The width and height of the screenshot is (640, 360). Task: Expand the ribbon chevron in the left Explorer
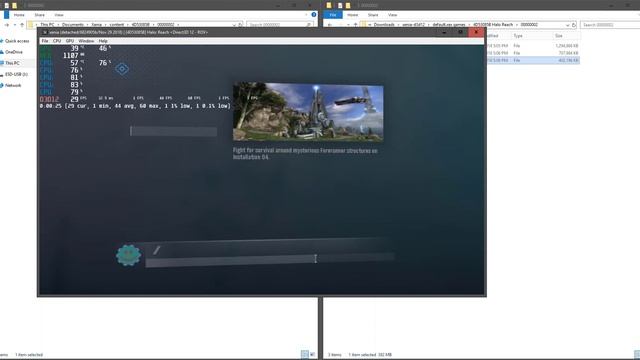306,15
